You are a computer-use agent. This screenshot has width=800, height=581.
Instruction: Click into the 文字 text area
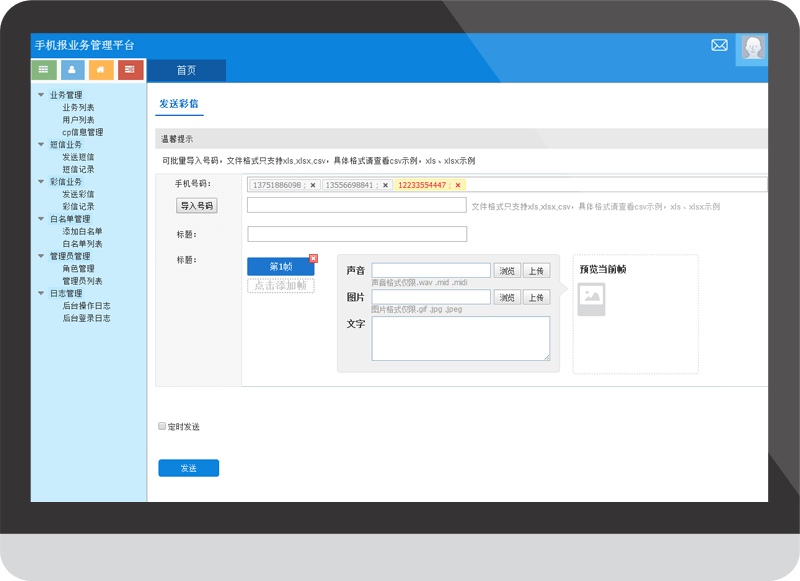click(x=461, y=339)
